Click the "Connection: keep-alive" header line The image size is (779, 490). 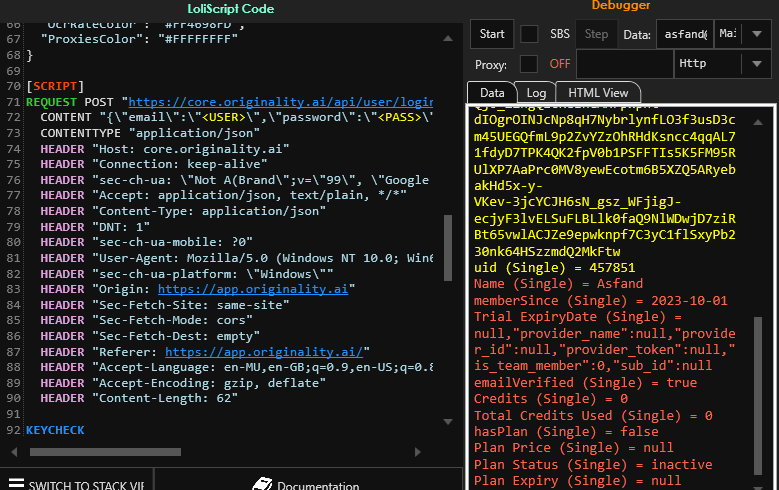154,164
